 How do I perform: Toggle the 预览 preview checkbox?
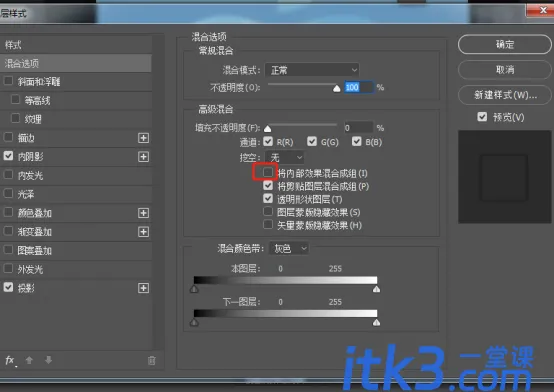[x=482, y=117]
